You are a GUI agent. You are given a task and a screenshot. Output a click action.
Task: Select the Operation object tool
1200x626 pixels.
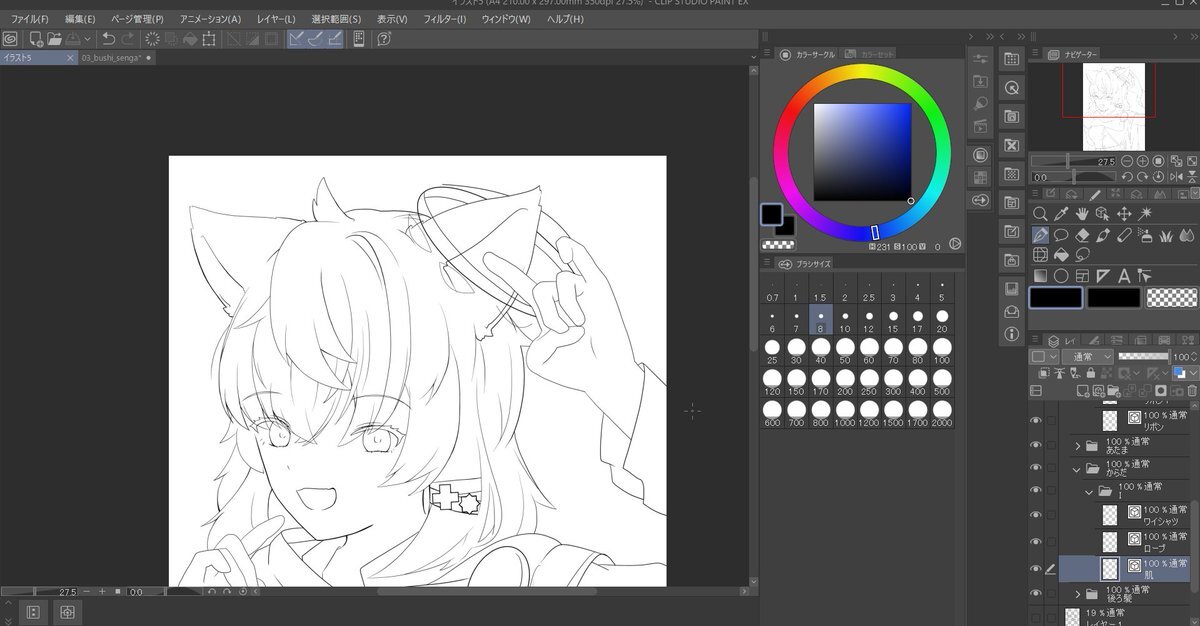coord(1103,214)
